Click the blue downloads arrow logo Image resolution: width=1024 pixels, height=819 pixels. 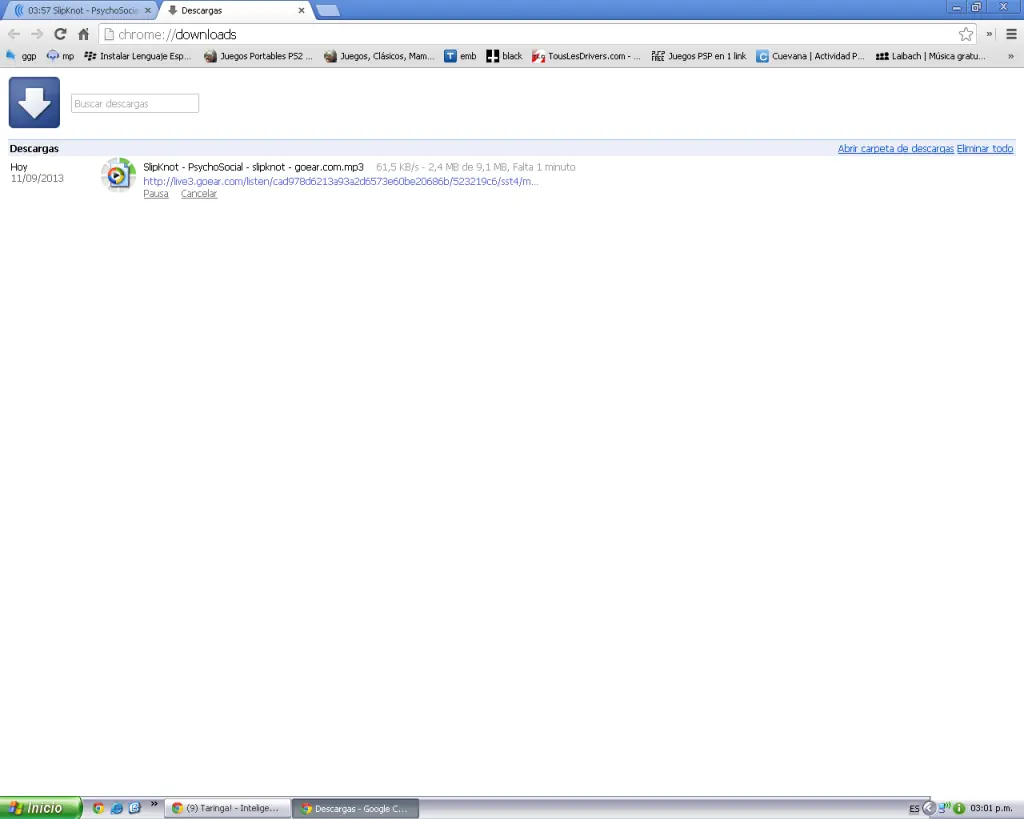34,103
